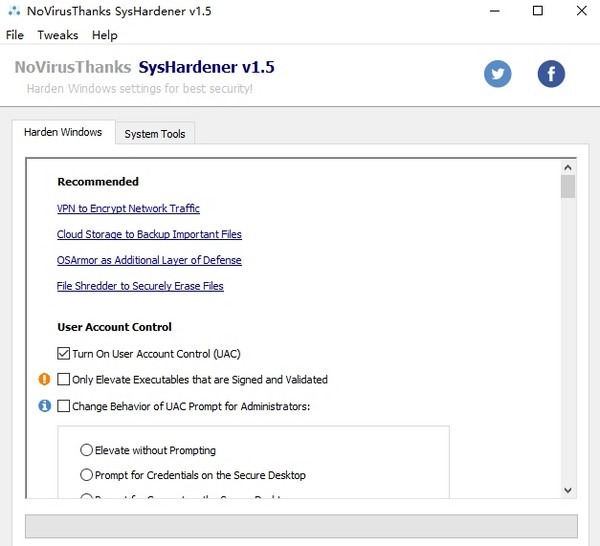Uncheck Turn On User Account Control (UAC)
Screen dimensions: 600x546
point(64,354)
